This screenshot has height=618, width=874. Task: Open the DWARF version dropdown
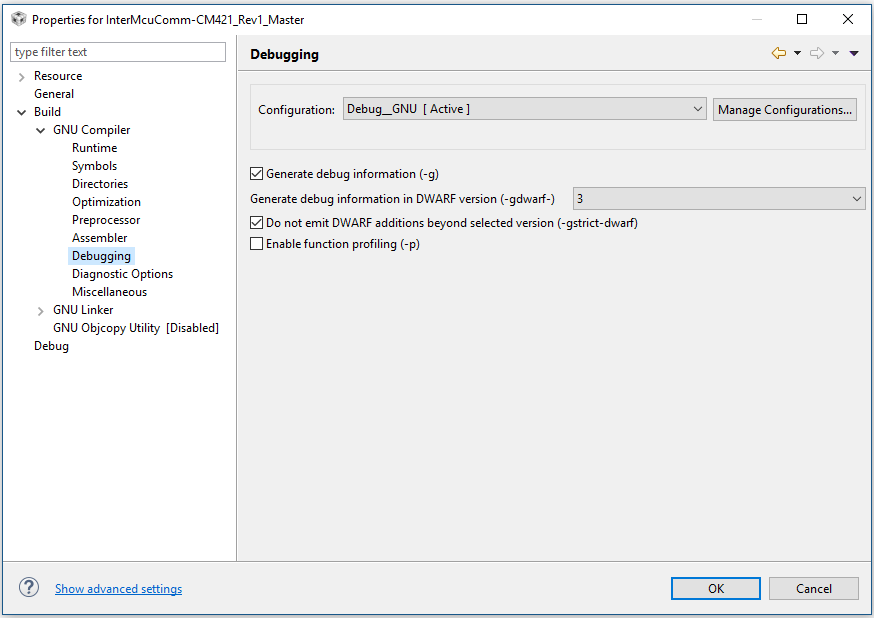pyautogui.click(x=719, y=199)
